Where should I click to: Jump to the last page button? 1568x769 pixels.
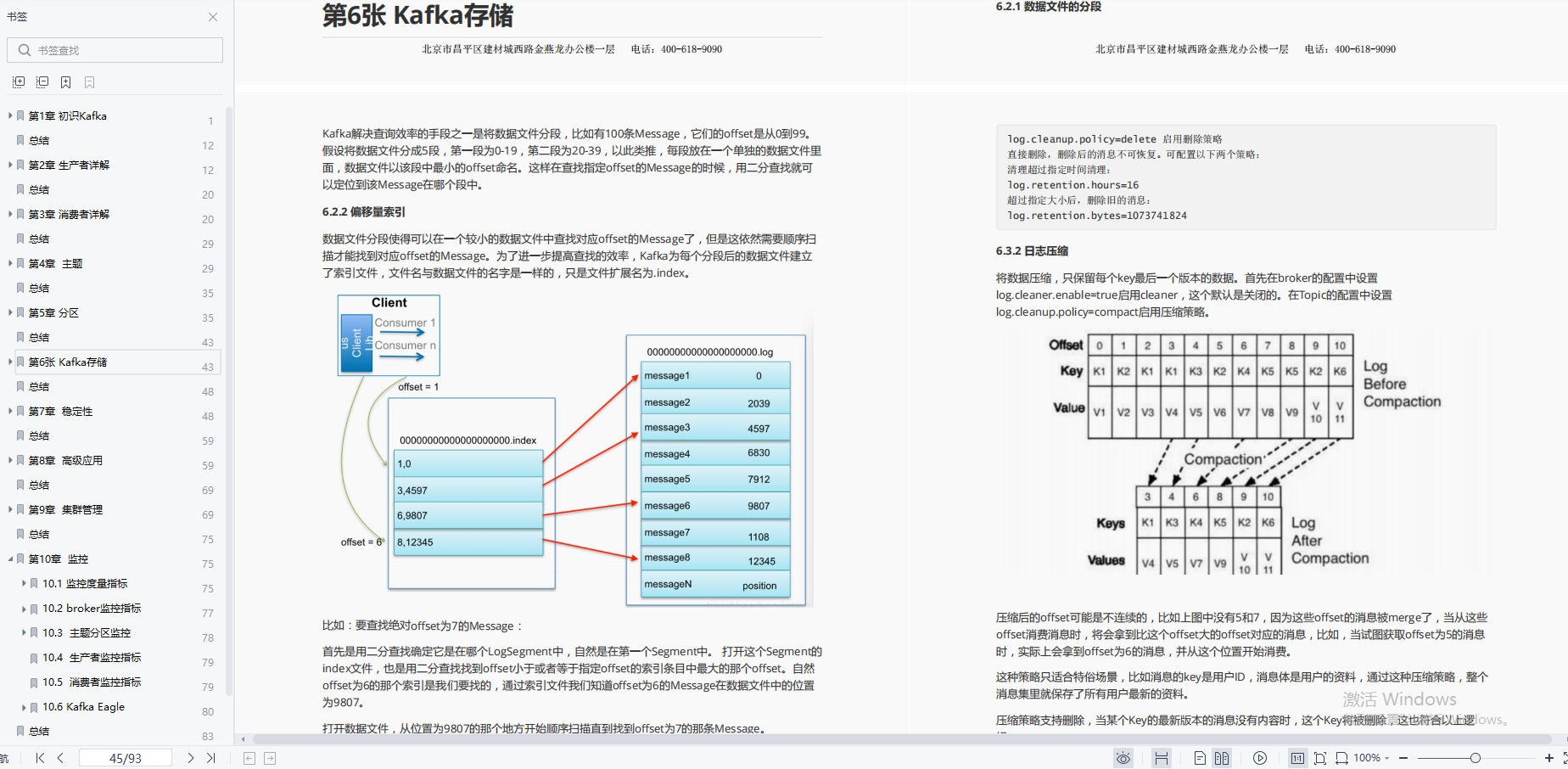pyautogui.click(x=210, y=757)
